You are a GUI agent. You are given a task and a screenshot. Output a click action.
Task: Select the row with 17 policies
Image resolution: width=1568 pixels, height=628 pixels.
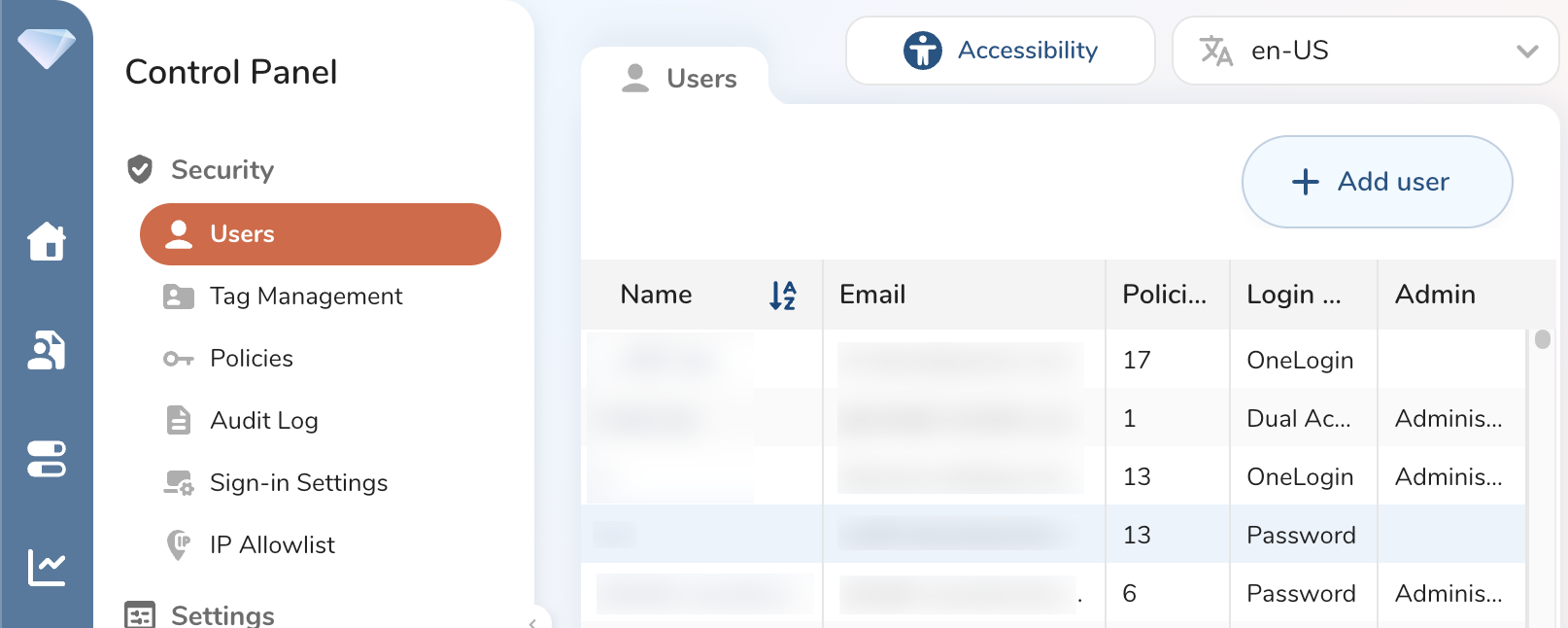pos(1137,361)
